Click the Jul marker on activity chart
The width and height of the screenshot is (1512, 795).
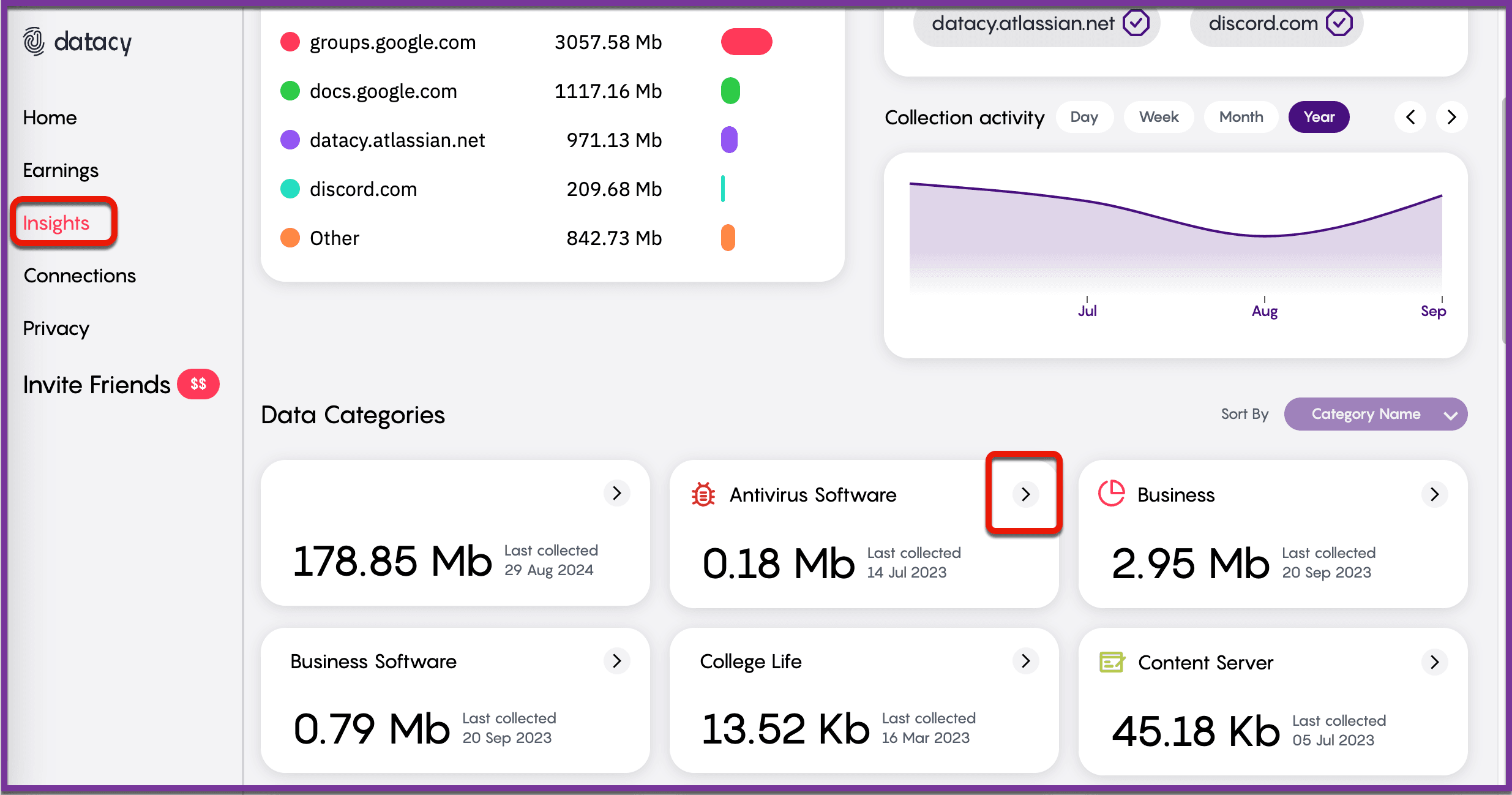tap(1087, 311)
